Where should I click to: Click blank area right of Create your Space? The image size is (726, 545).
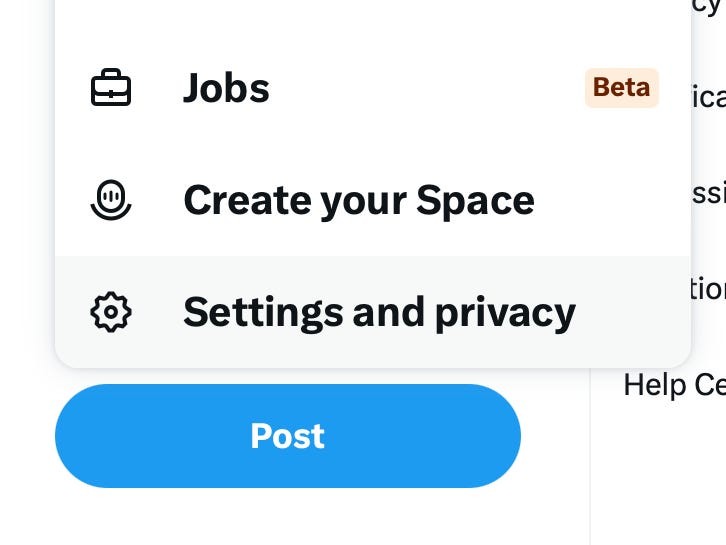(x=610, y=201)
